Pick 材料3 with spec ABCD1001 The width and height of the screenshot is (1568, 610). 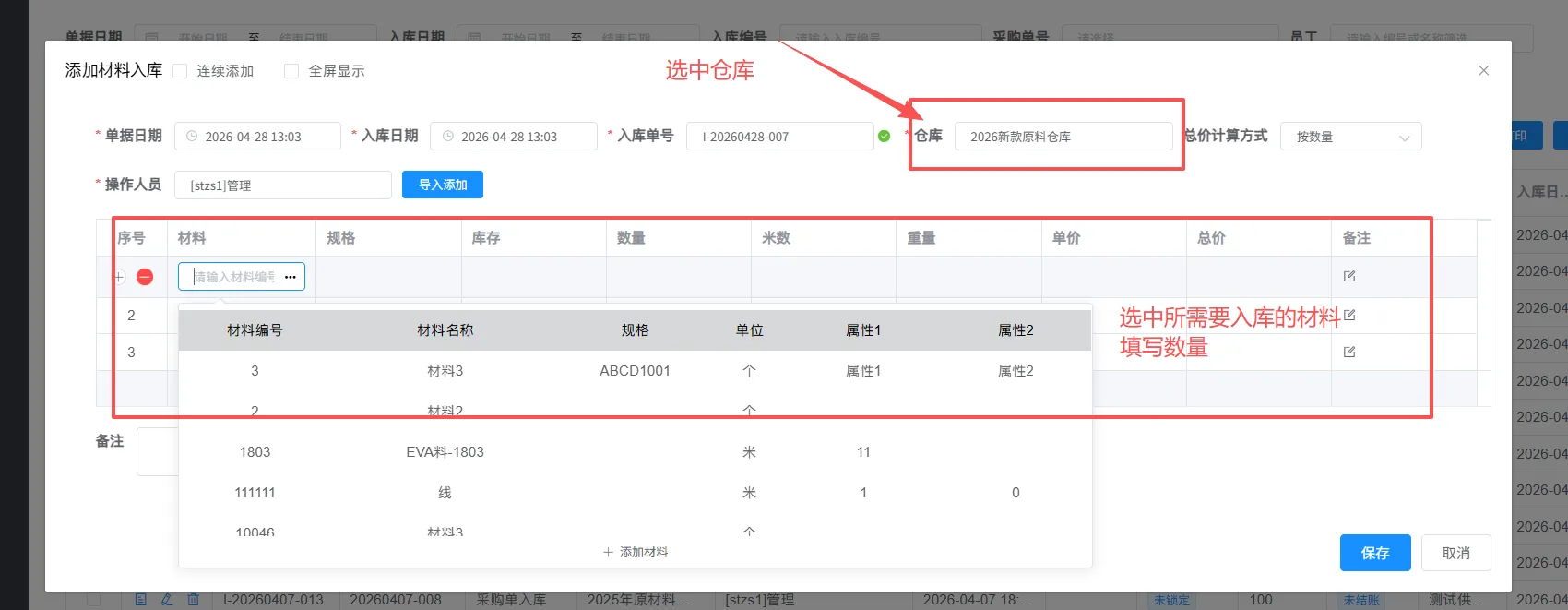445,371
